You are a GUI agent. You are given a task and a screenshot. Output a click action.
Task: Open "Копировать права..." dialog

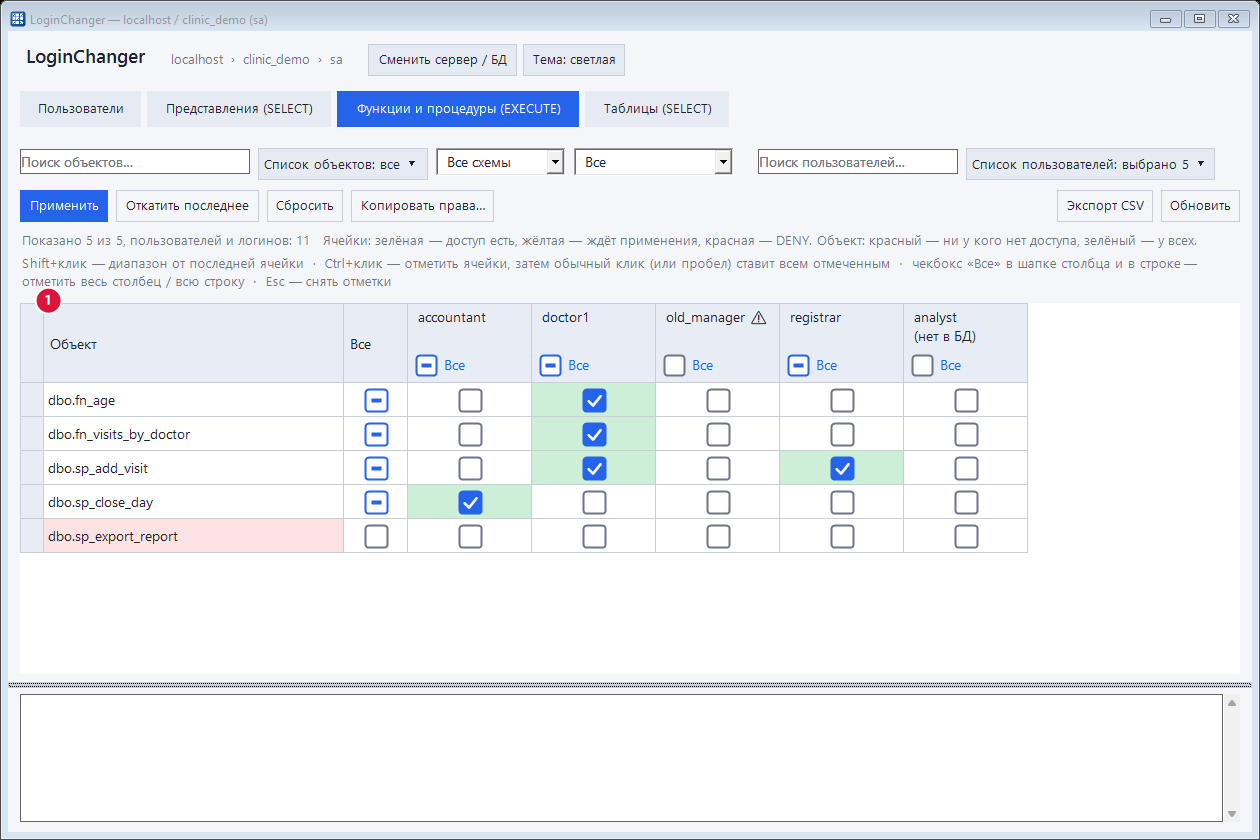[423, 206]
